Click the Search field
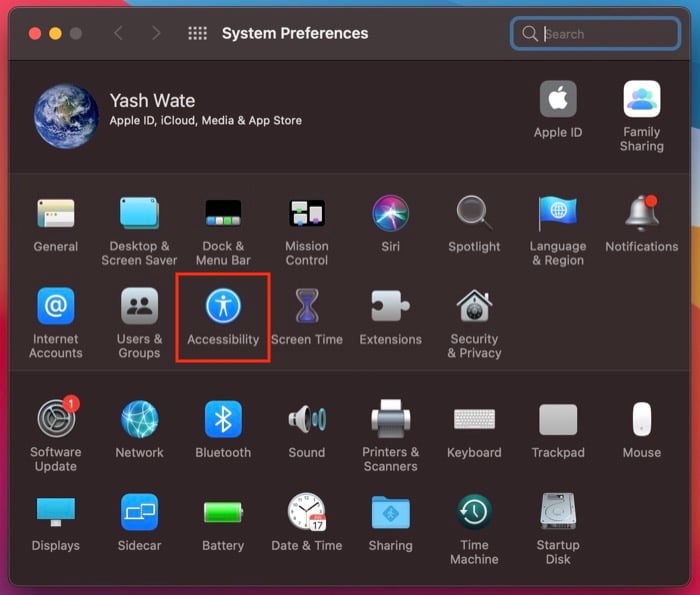 [595, 33]
